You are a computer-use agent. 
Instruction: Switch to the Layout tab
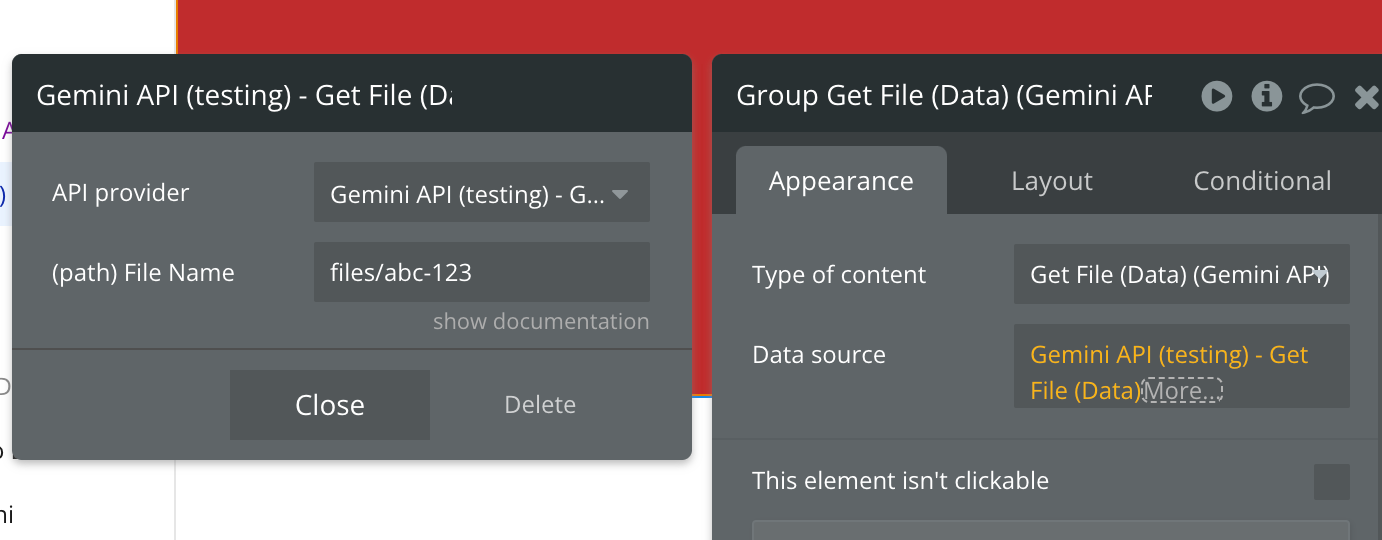pyautogui.click(x=1051, y=181)
